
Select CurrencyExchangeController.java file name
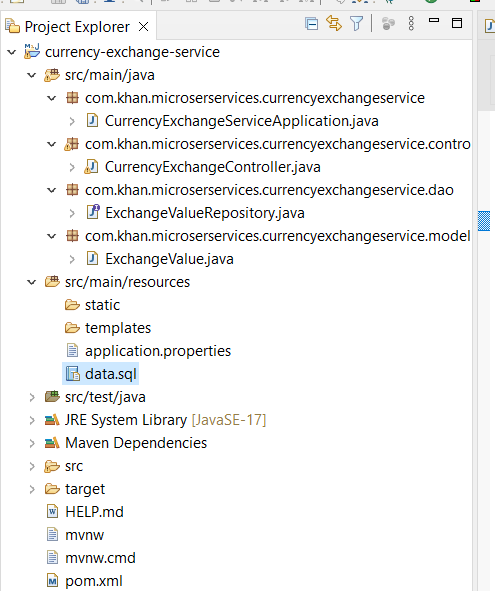point(213,167)
